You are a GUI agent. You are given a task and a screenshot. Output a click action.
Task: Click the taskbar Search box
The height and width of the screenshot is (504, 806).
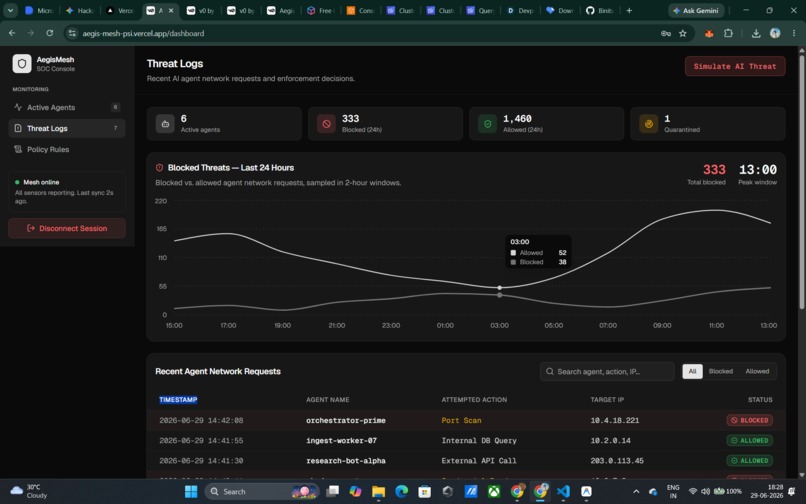click(x=262, y=492)
